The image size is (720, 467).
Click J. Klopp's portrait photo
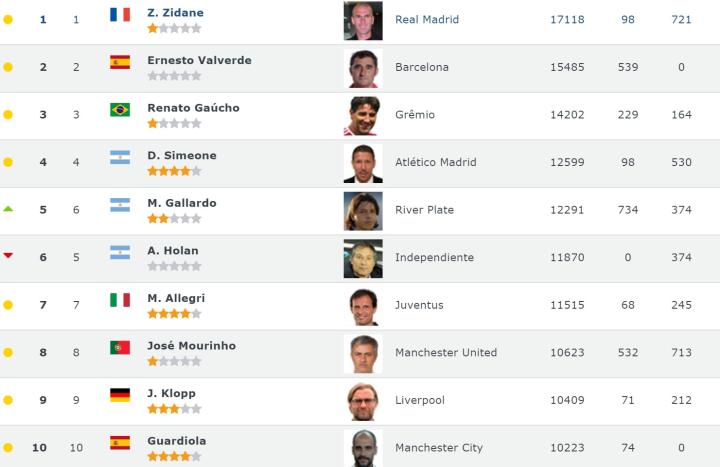click(x=363, y=400)
